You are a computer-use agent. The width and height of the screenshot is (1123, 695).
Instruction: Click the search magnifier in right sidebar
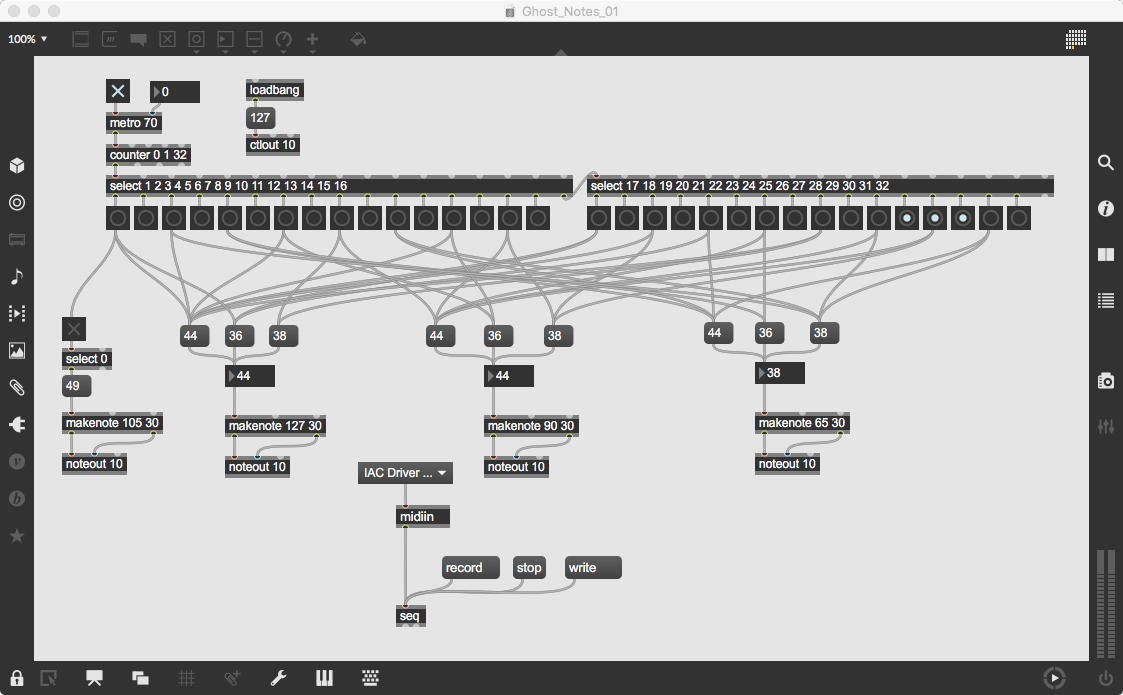(1106, 163)
